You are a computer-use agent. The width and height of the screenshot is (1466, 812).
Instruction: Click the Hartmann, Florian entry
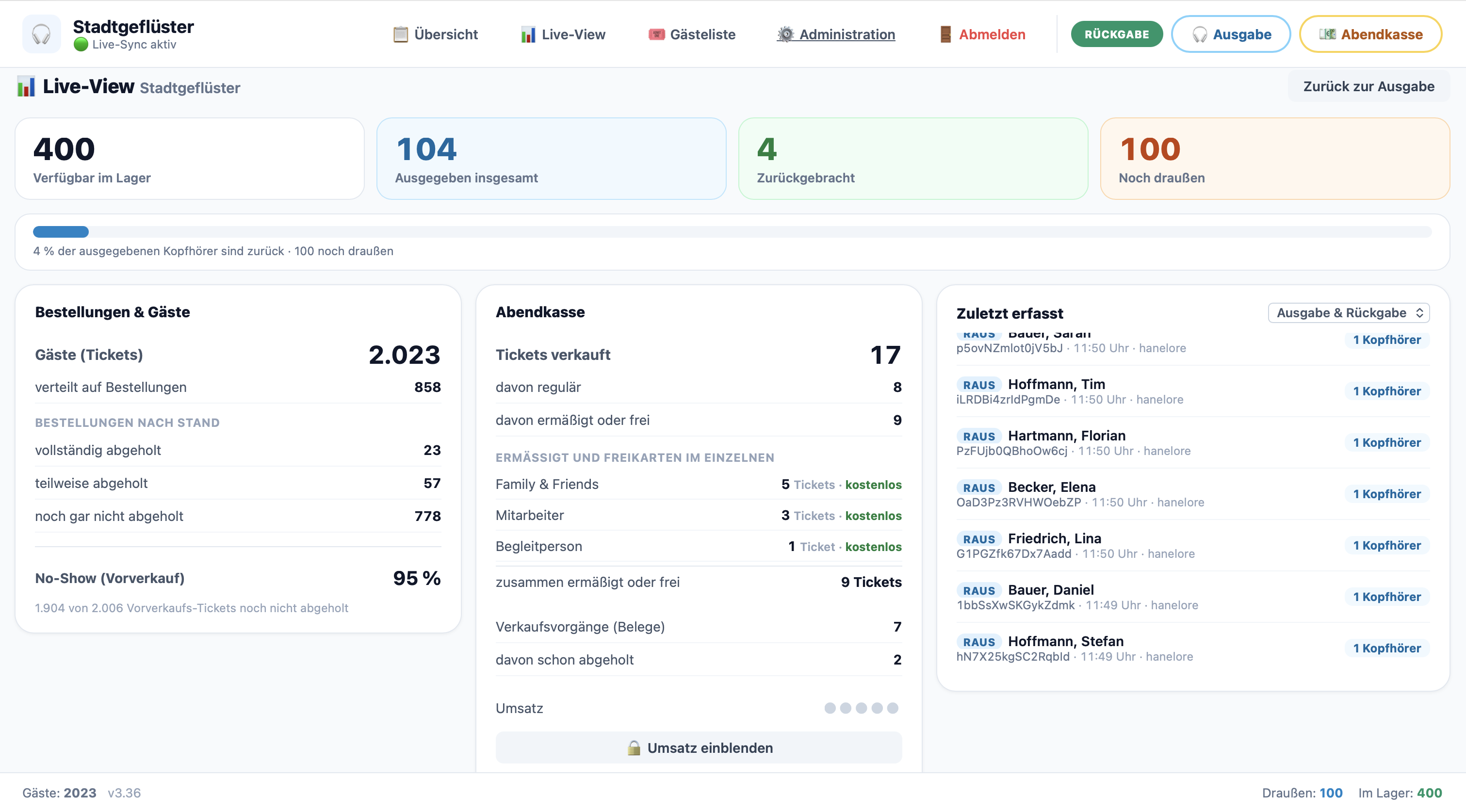(1193, 443)
